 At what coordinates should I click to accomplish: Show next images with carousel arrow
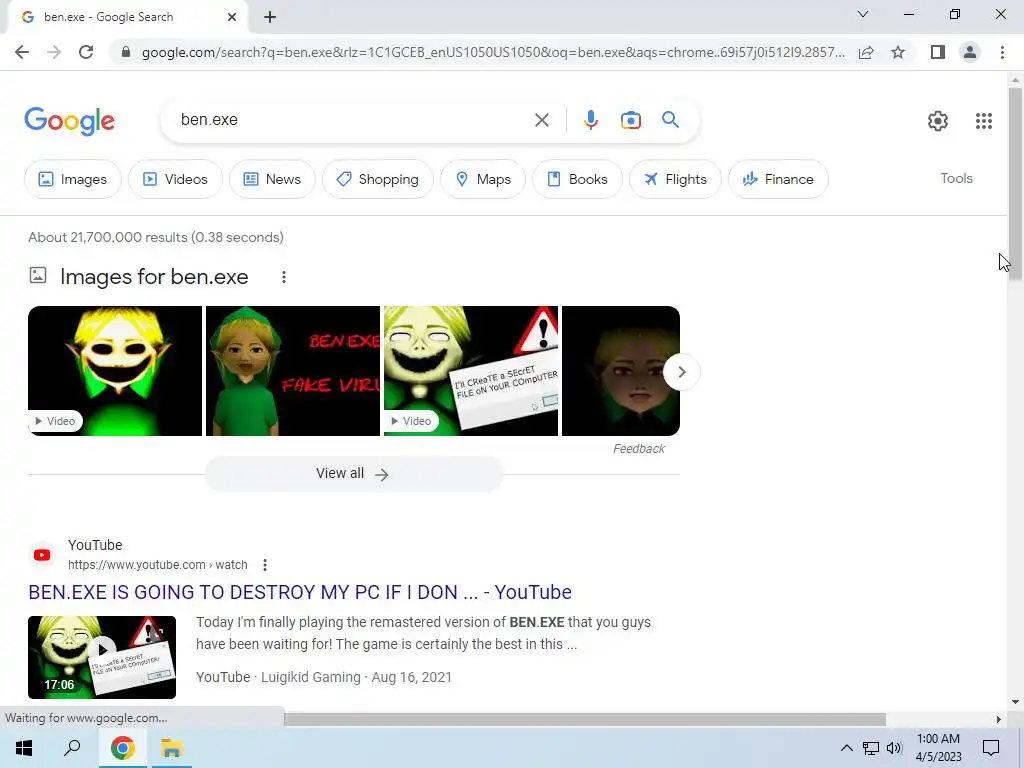coord(681,372)
